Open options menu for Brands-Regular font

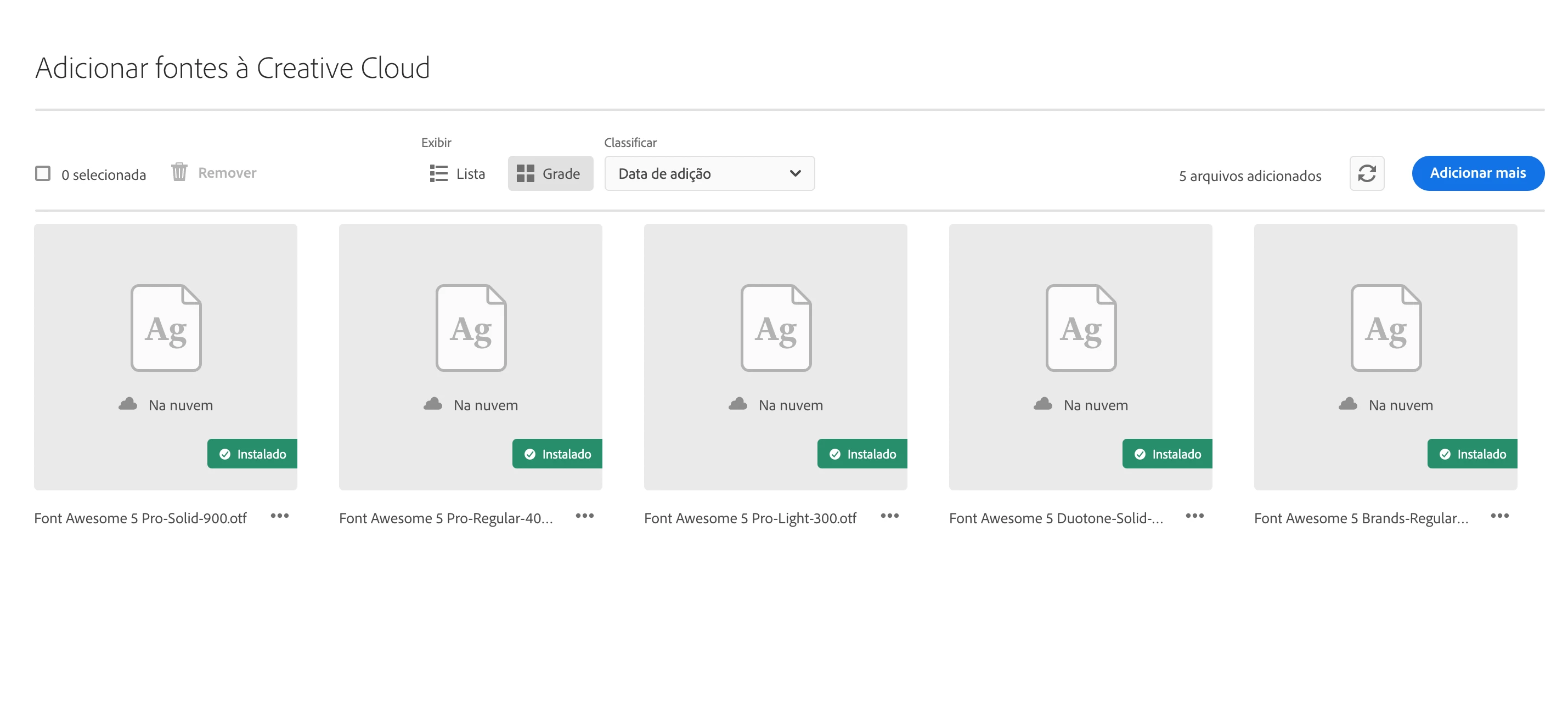tap(1499, 516)
